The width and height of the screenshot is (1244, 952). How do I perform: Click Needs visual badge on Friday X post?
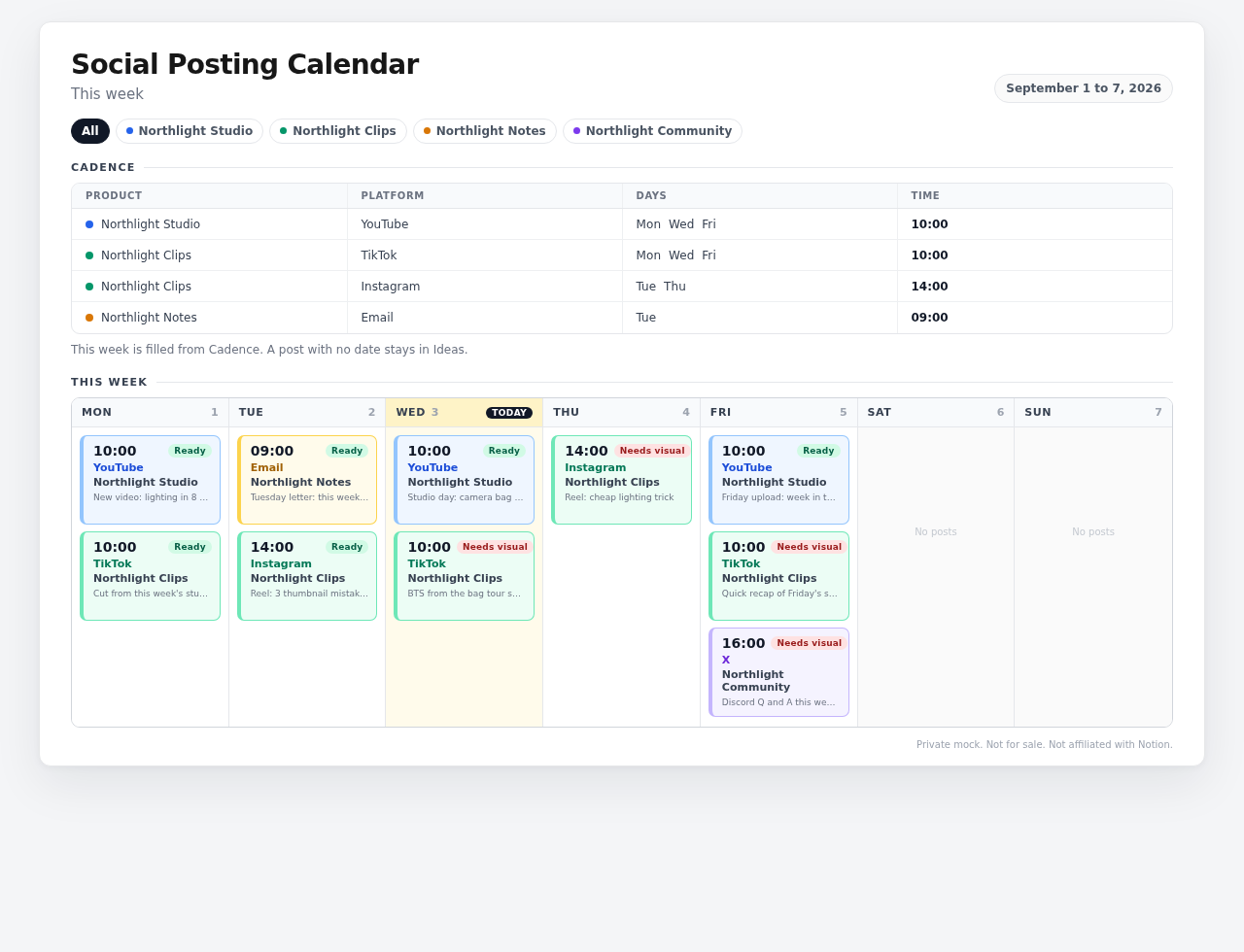[x=810, y=643]
